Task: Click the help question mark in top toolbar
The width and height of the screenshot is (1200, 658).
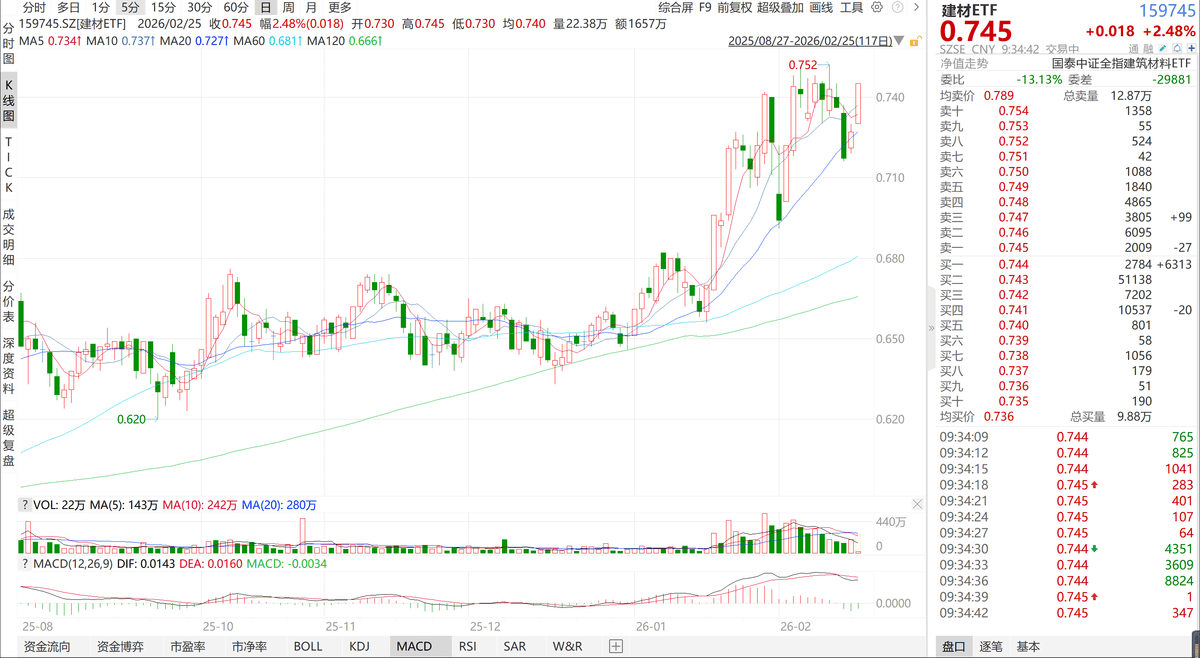Action: point(897,7)
